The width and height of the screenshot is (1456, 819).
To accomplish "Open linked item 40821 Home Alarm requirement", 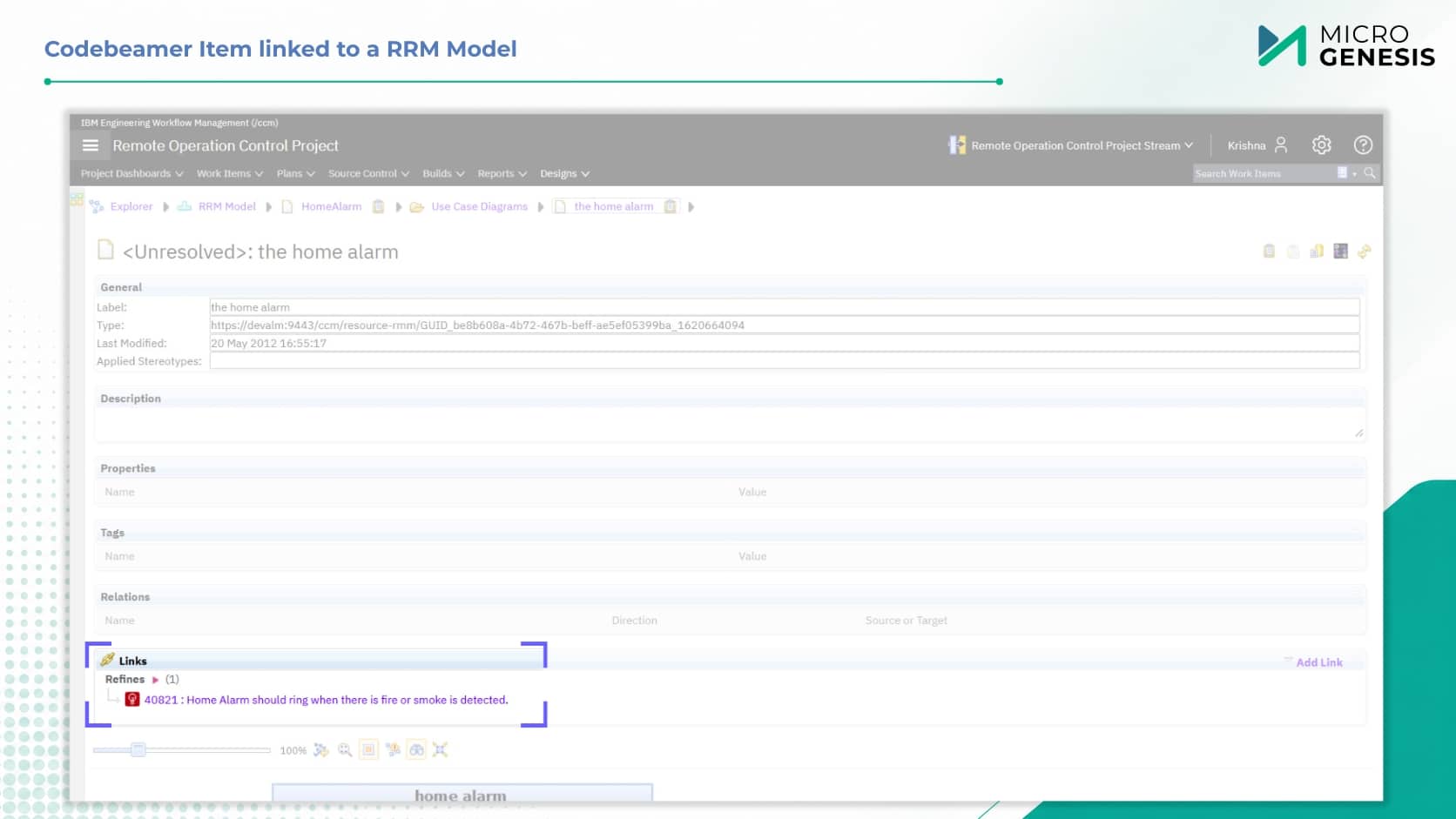I will pos(327,700).
